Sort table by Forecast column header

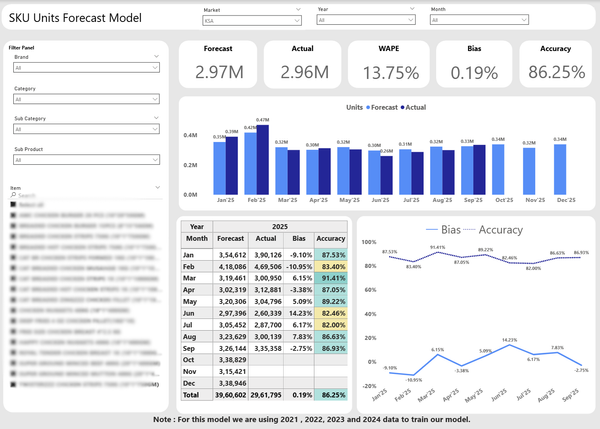click(230, 238)
